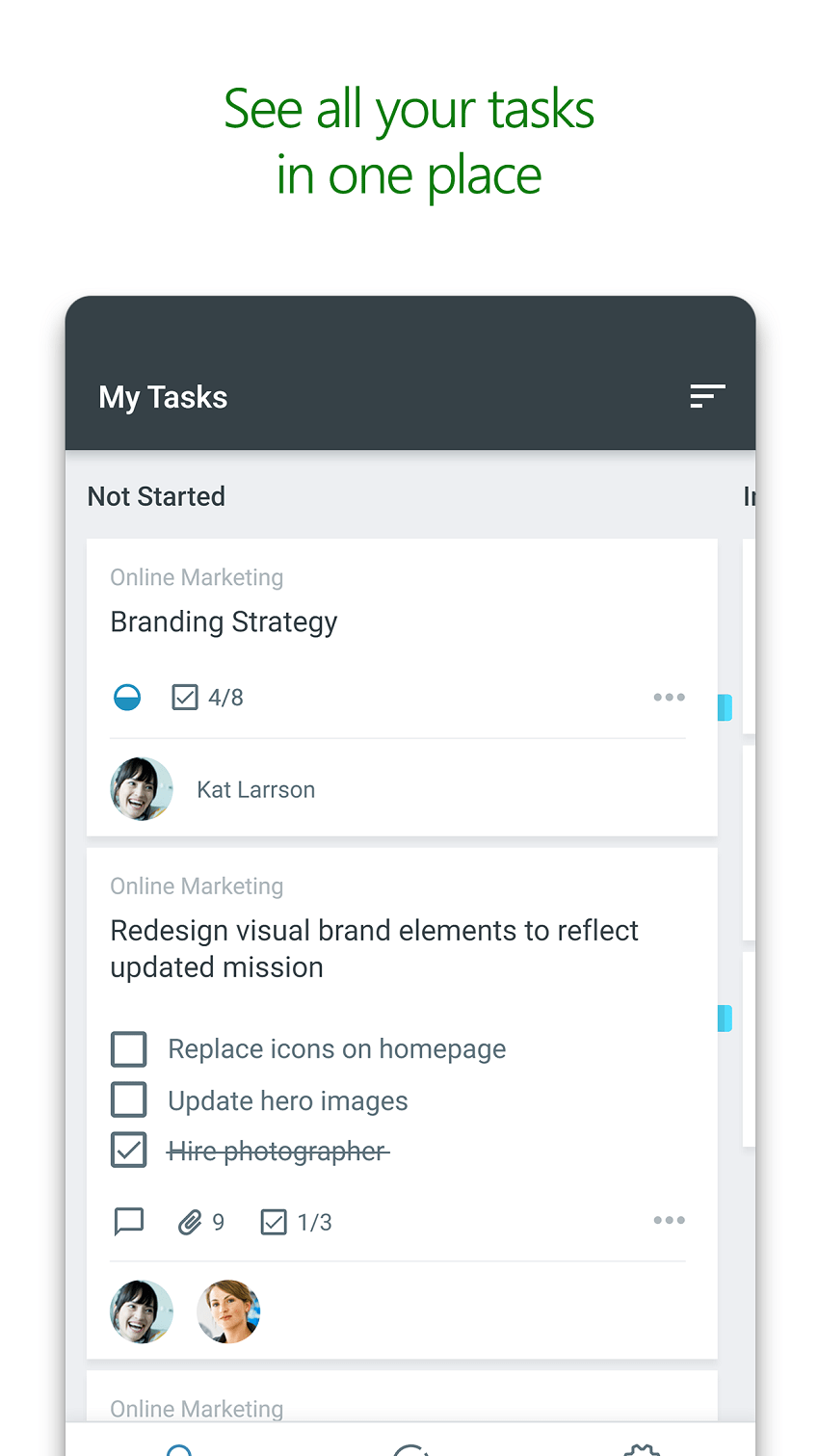
Task: Tap the dark-haired avatar on the Redesign card
Action: pos(142,1311)
